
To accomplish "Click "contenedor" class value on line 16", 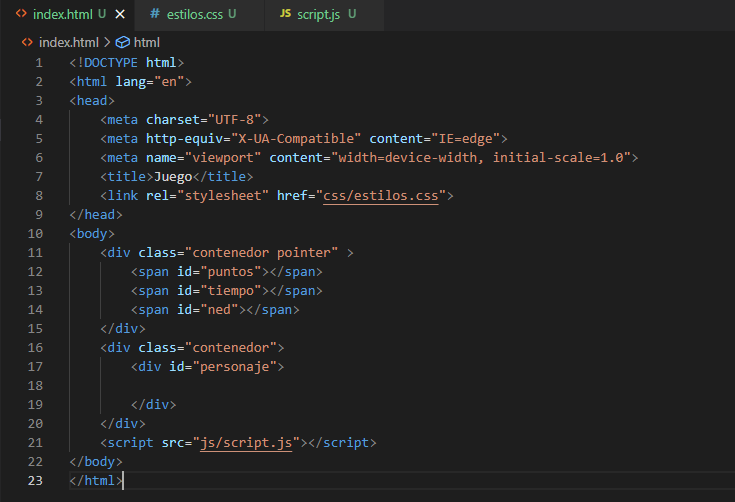I will tap(231, 348).
